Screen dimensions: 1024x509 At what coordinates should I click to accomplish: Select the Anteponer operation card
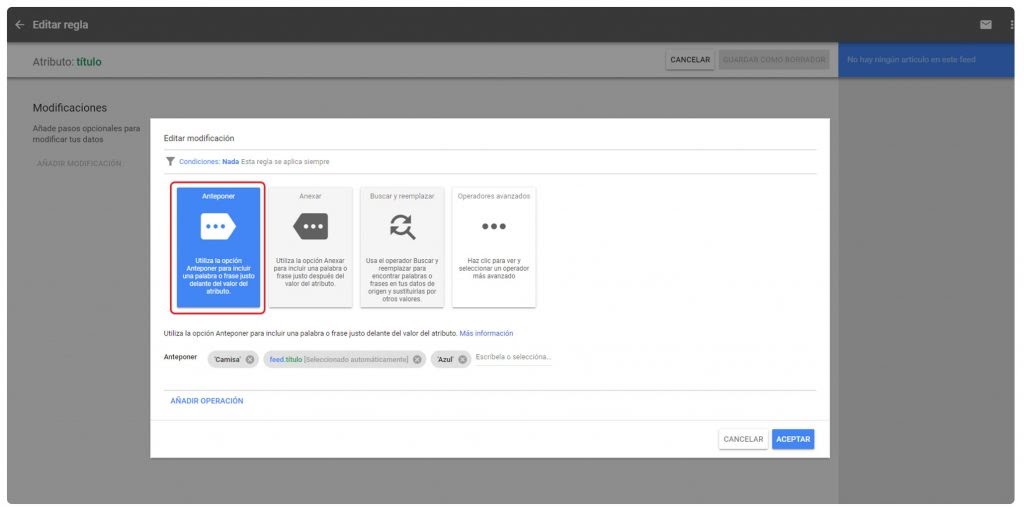pos(218,247)
